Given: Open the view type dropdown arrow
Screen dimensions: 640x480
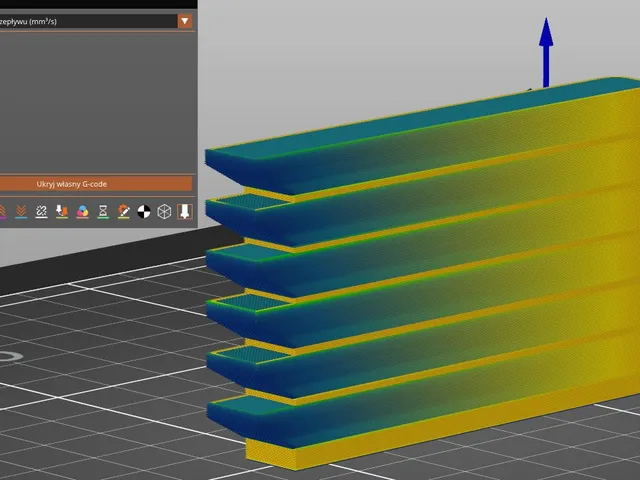Looking at the screenshot, I should 184,21.
